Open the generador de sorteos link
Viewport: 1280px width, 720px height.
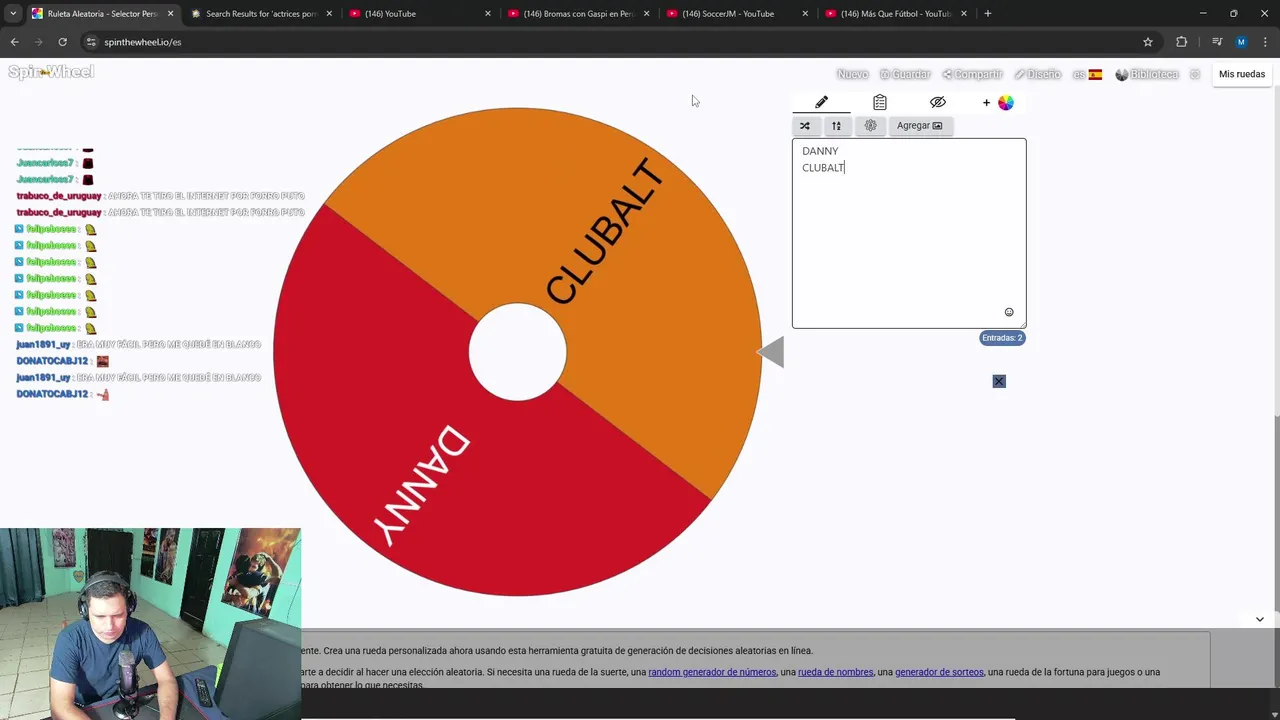(x=939, y=672)
